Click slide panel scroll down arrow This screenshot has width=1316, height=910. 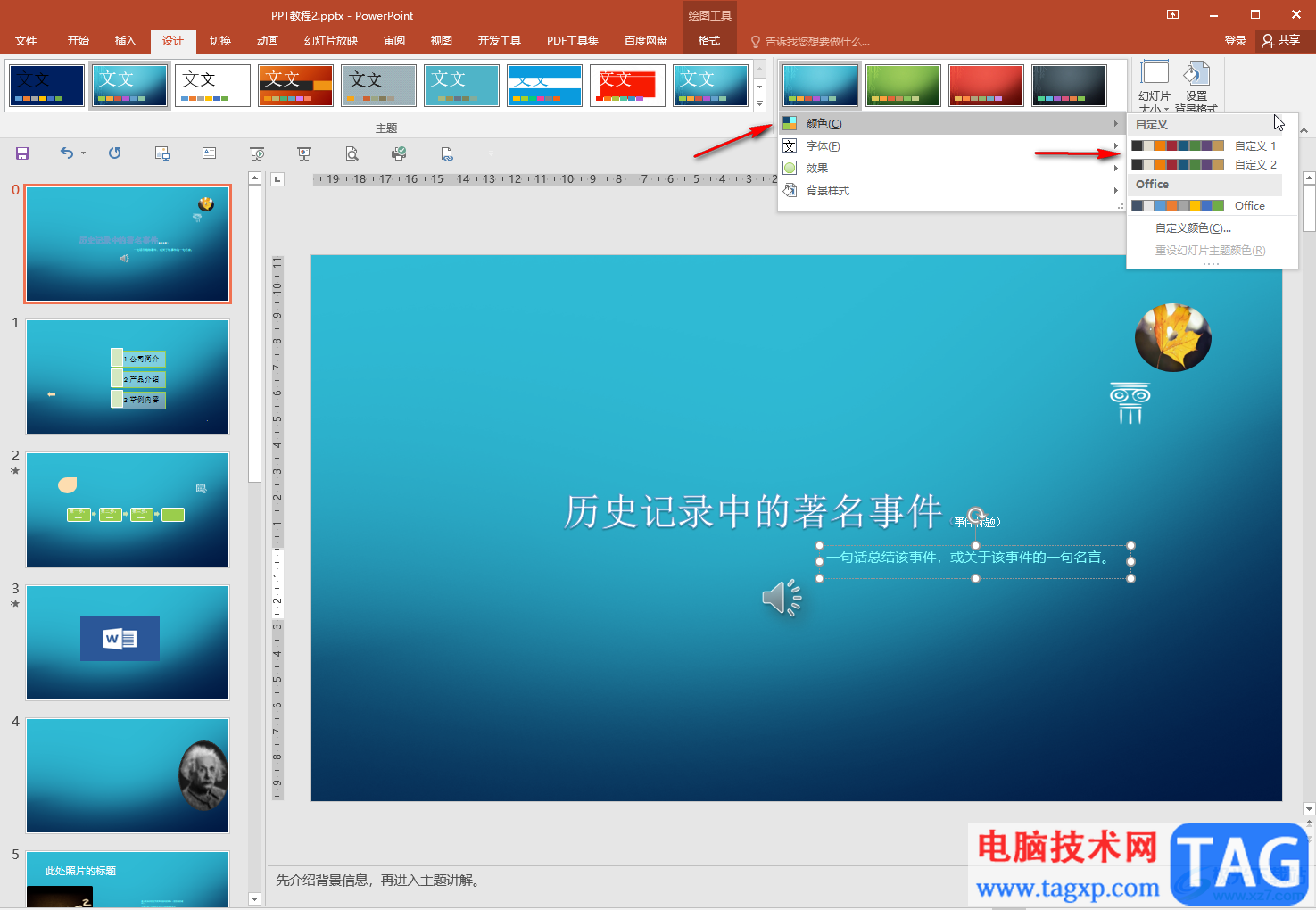click(254, 898)
